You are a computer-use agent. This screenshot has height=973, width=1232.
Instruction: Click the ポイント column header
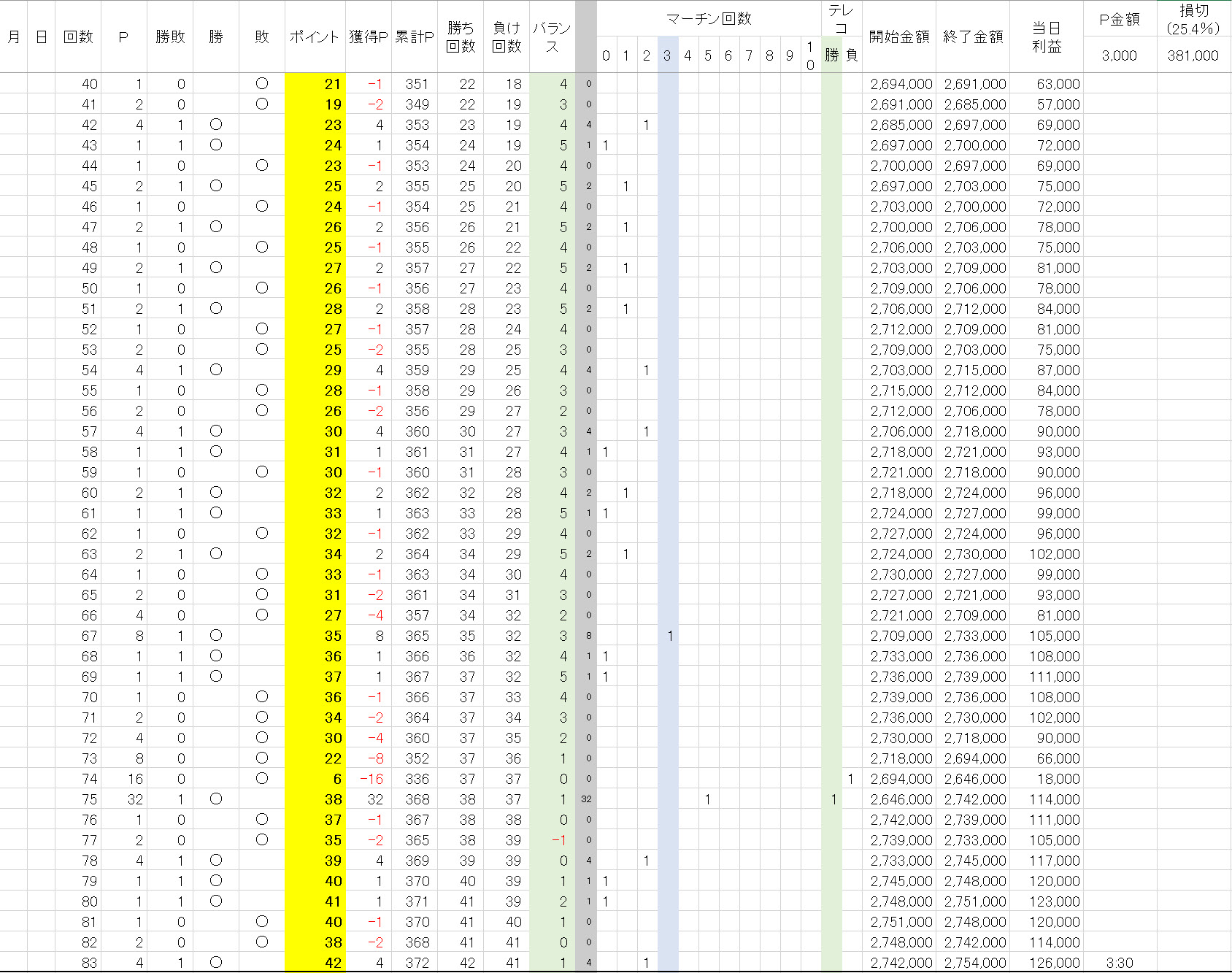pos(315,36)
